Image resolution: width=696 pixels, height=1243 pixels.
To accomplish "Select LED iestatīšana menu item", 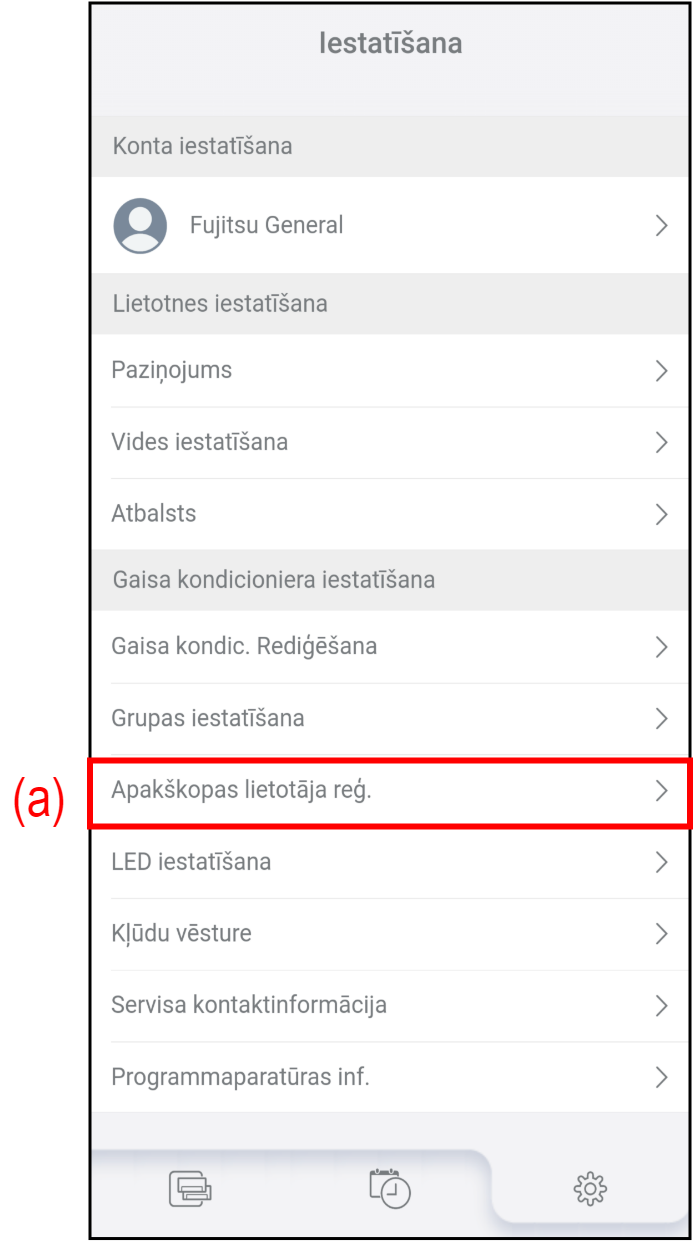I will coord(390,862).
